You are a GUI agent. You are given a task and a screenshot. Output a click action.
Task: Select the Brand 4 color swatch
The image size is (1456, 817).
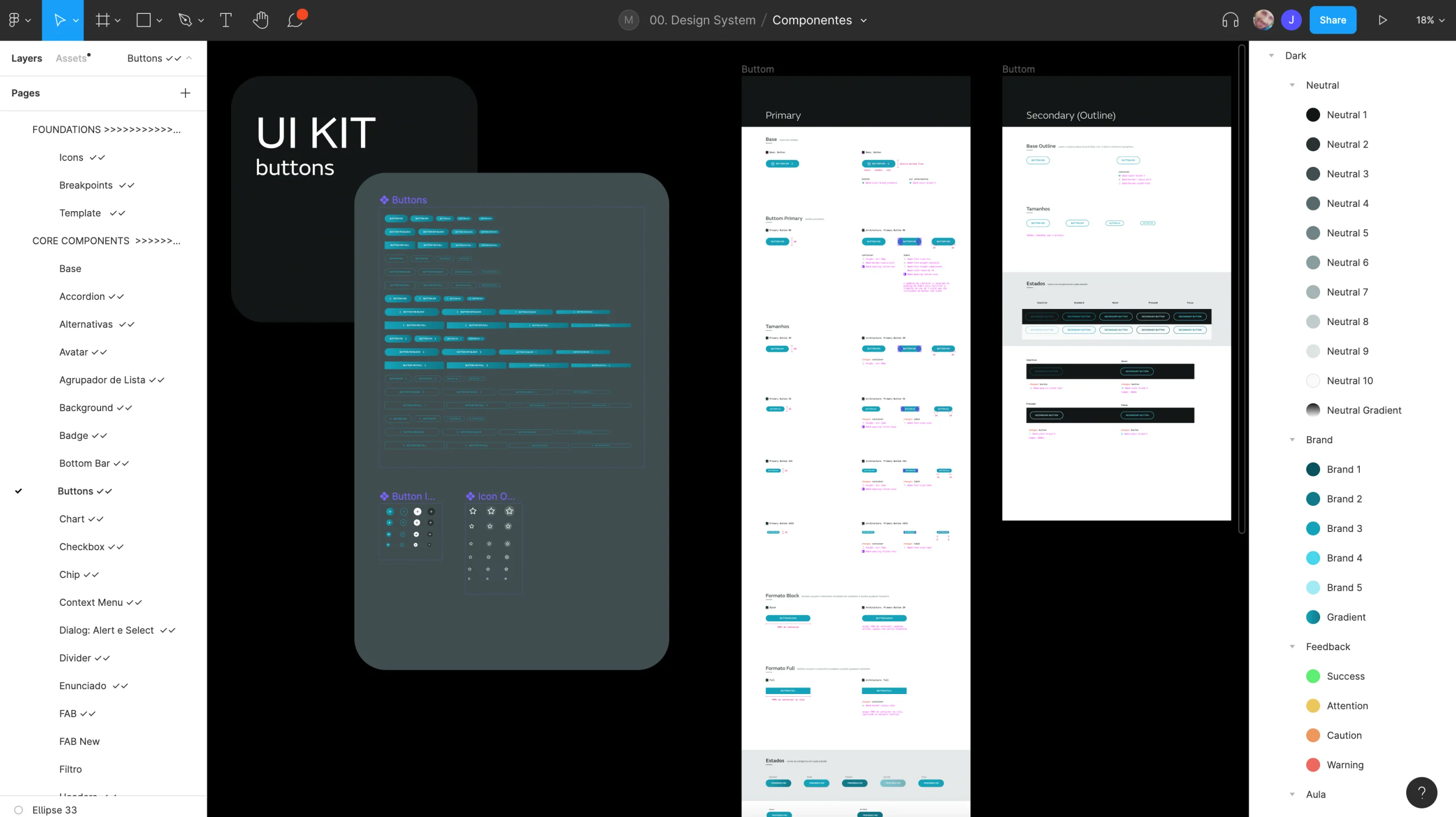(x=1313, y=558)
